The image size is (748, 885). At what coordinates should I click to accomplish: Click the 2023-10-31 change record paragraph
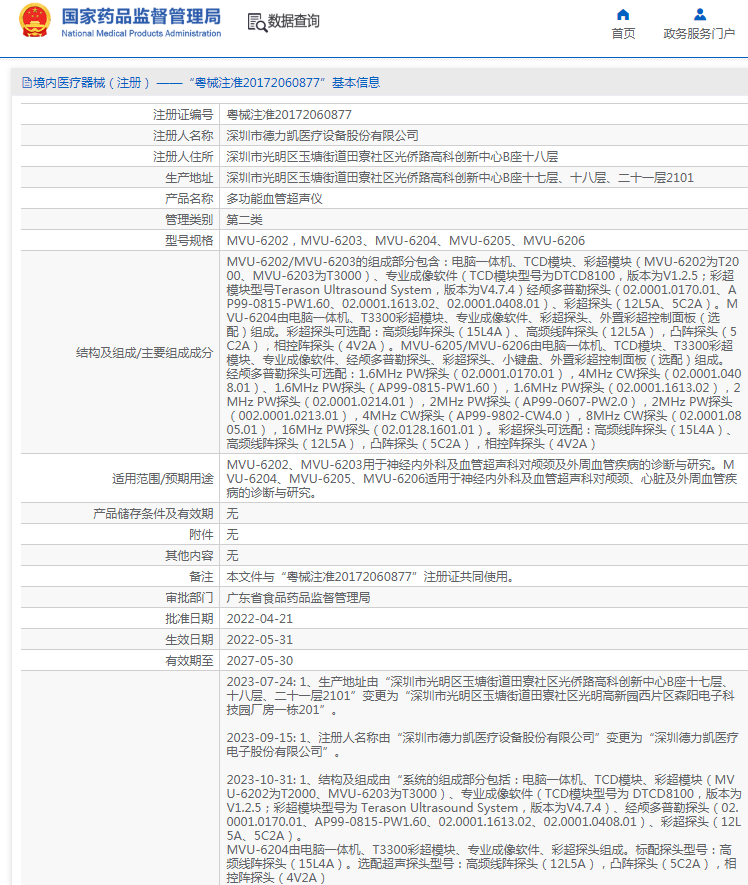tap(484, 829)
